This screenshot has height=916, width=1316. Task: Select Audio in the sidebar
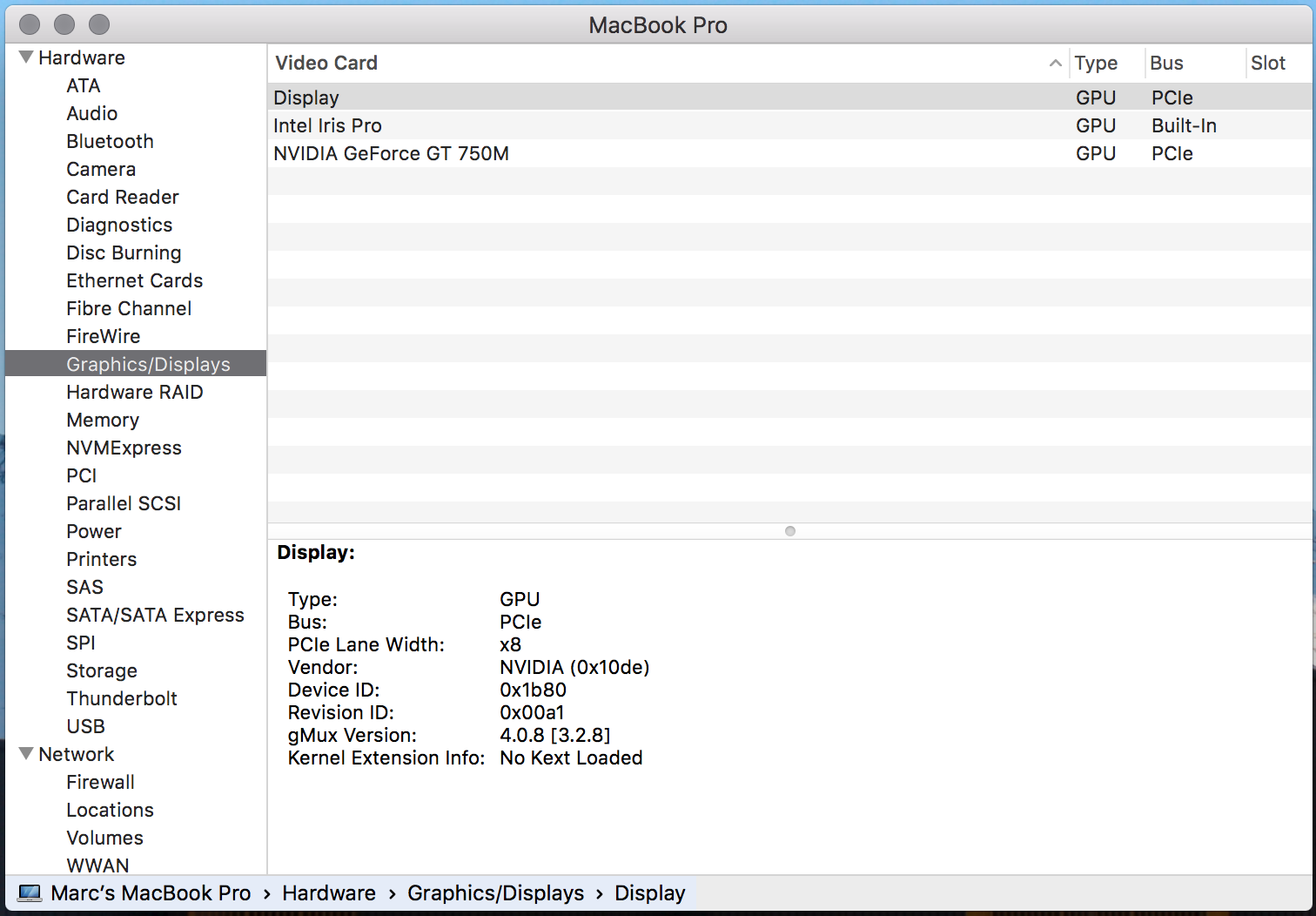coord(92,113)
